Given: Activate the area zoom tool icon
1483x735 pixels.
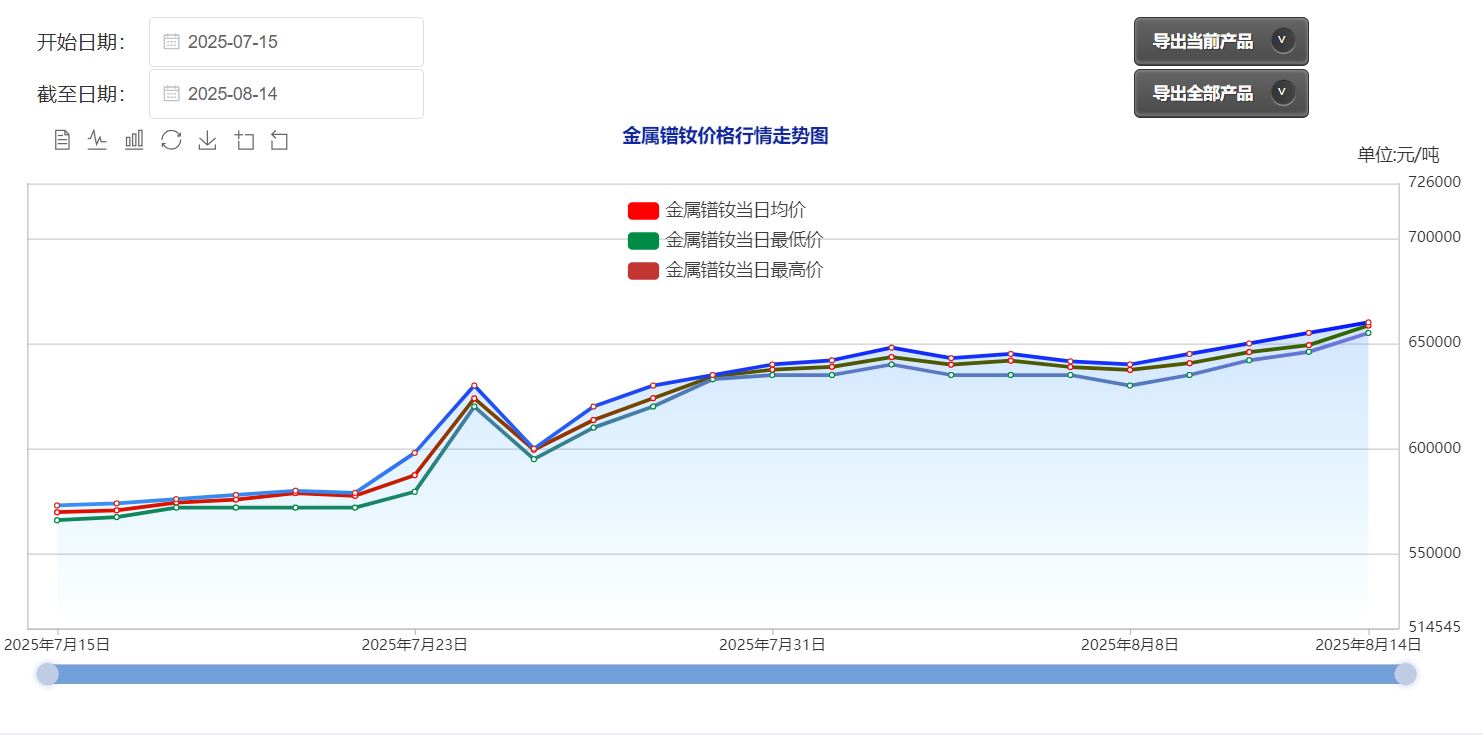Looking at the screenshot, I should coord(244,140).
